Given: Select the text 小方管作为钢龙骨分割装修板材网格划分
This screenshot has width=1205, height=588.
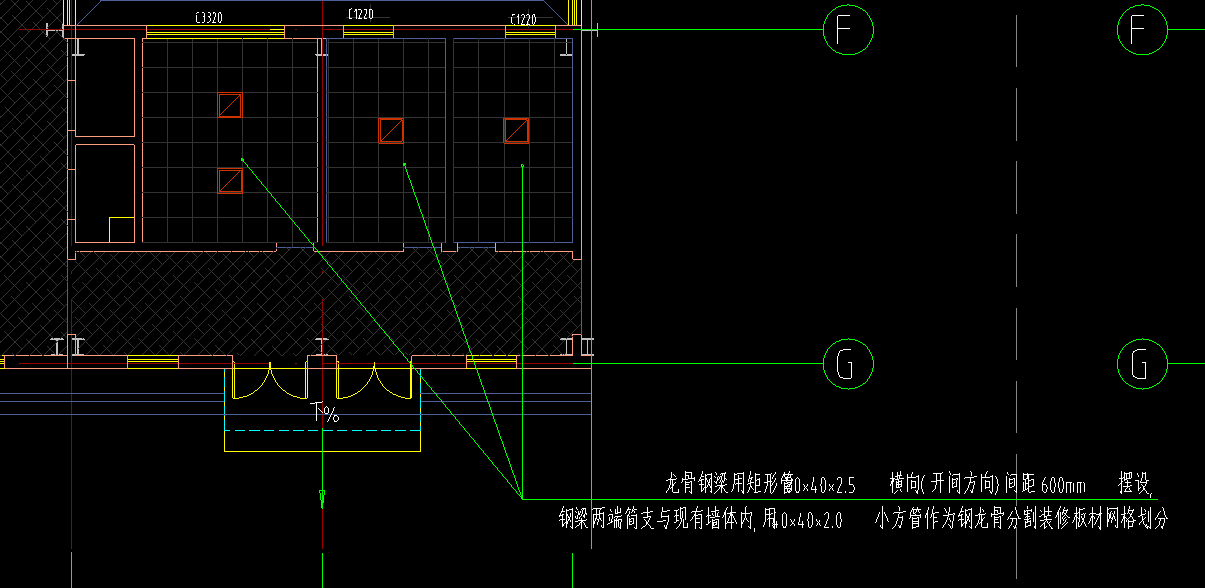Looking at the screenshot, I should 1021,520.
